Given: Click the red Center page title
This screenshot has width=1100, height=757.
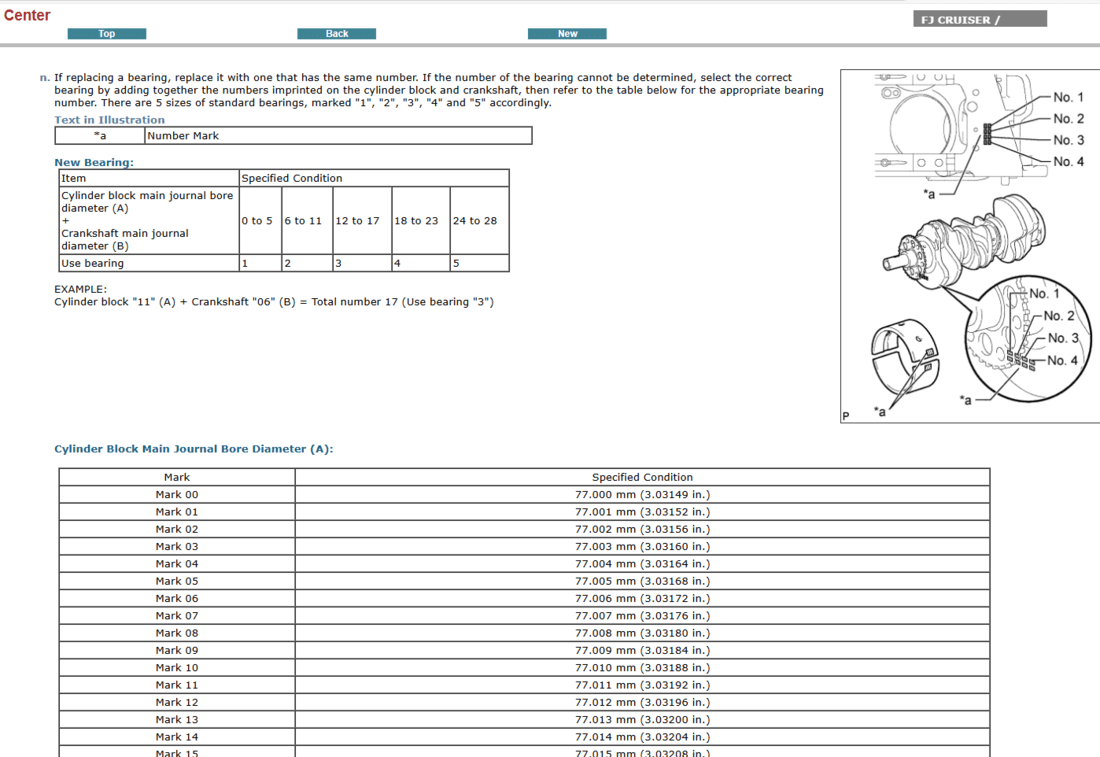Looking at the screenshot, I should point(27,15).
